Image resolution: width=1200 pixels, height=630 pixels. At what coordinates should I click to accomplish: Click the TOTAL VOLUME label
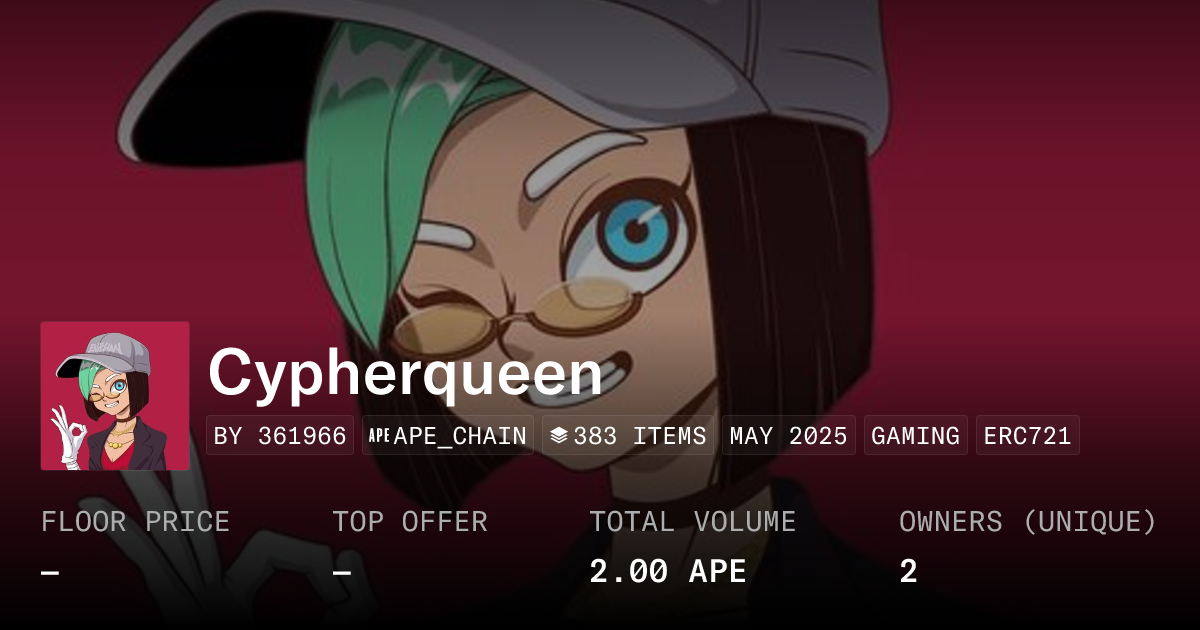point(693,522)
